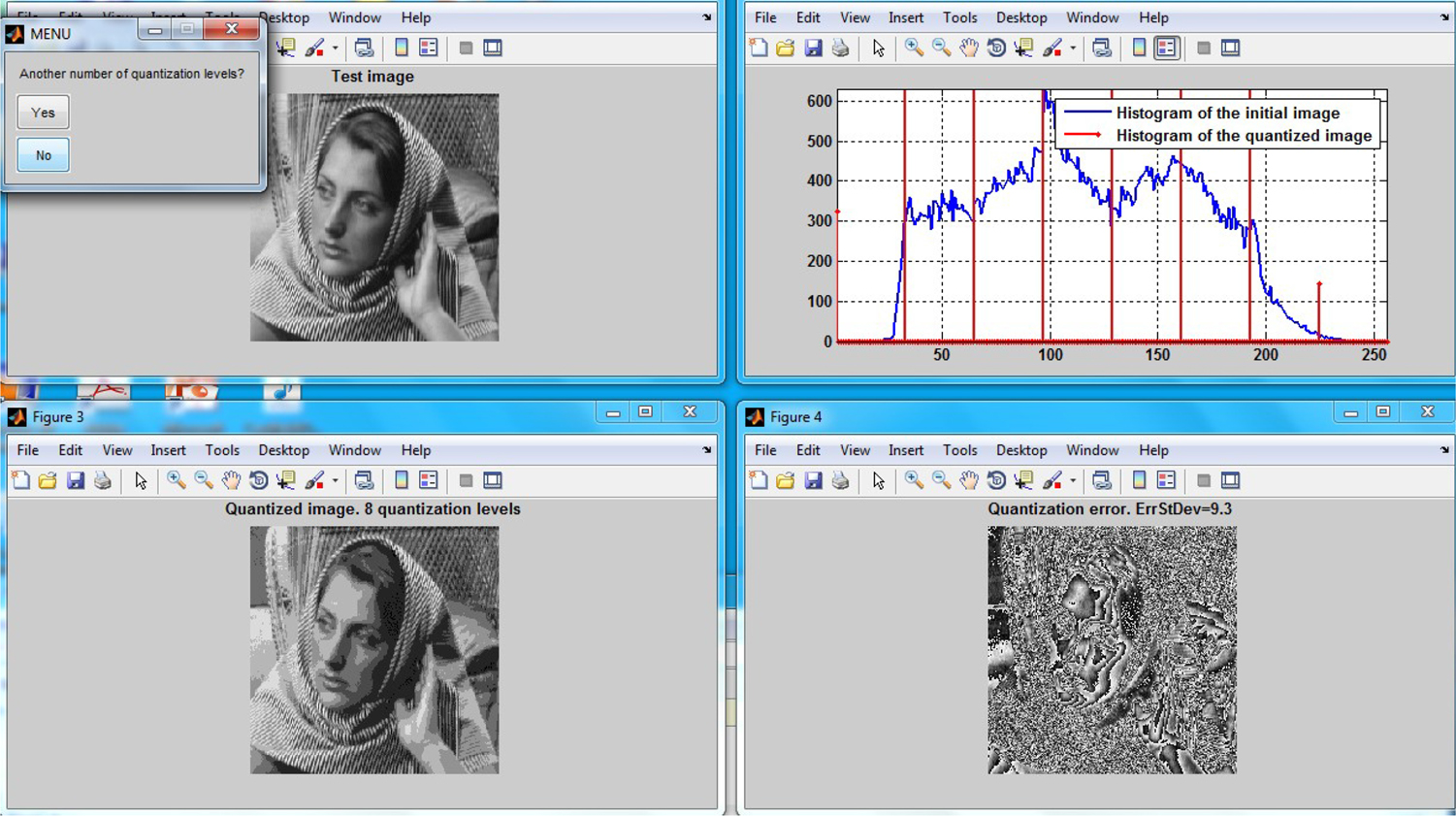Click Show Plot Tools icon in Figure 3

[493, 480]
